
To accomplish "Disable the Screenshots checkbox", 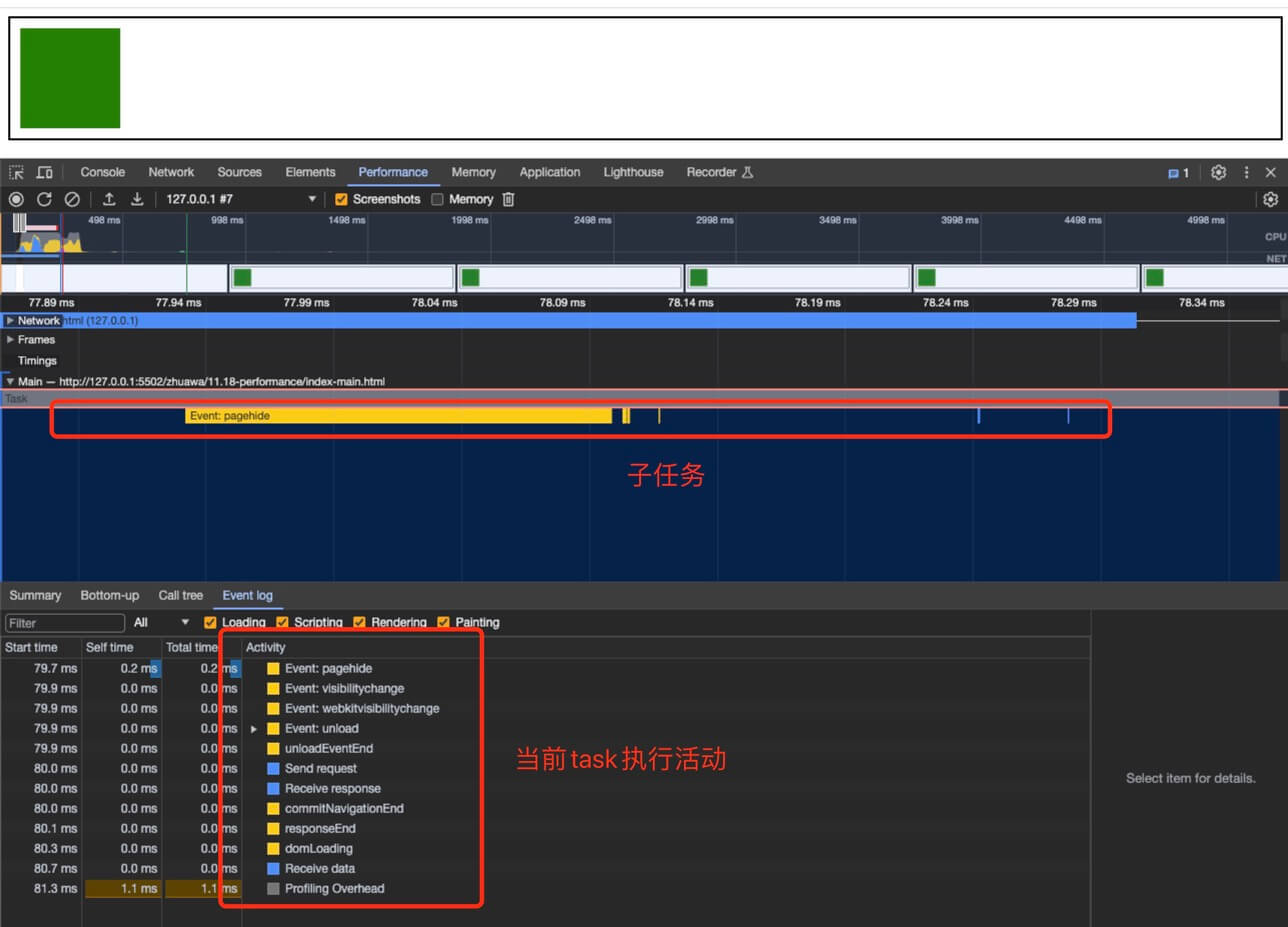I will pos(341,199).
